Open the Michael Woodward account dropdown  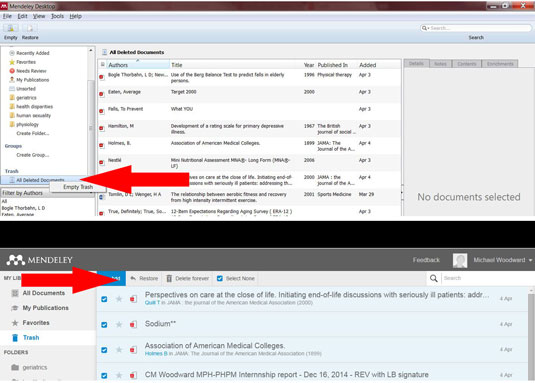(x=502, y=260)
